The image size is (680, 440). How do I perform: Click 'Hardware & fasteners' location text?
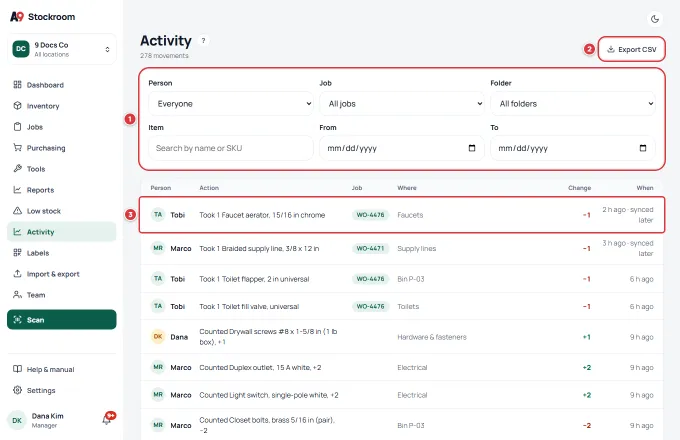(x=432, y=337)
